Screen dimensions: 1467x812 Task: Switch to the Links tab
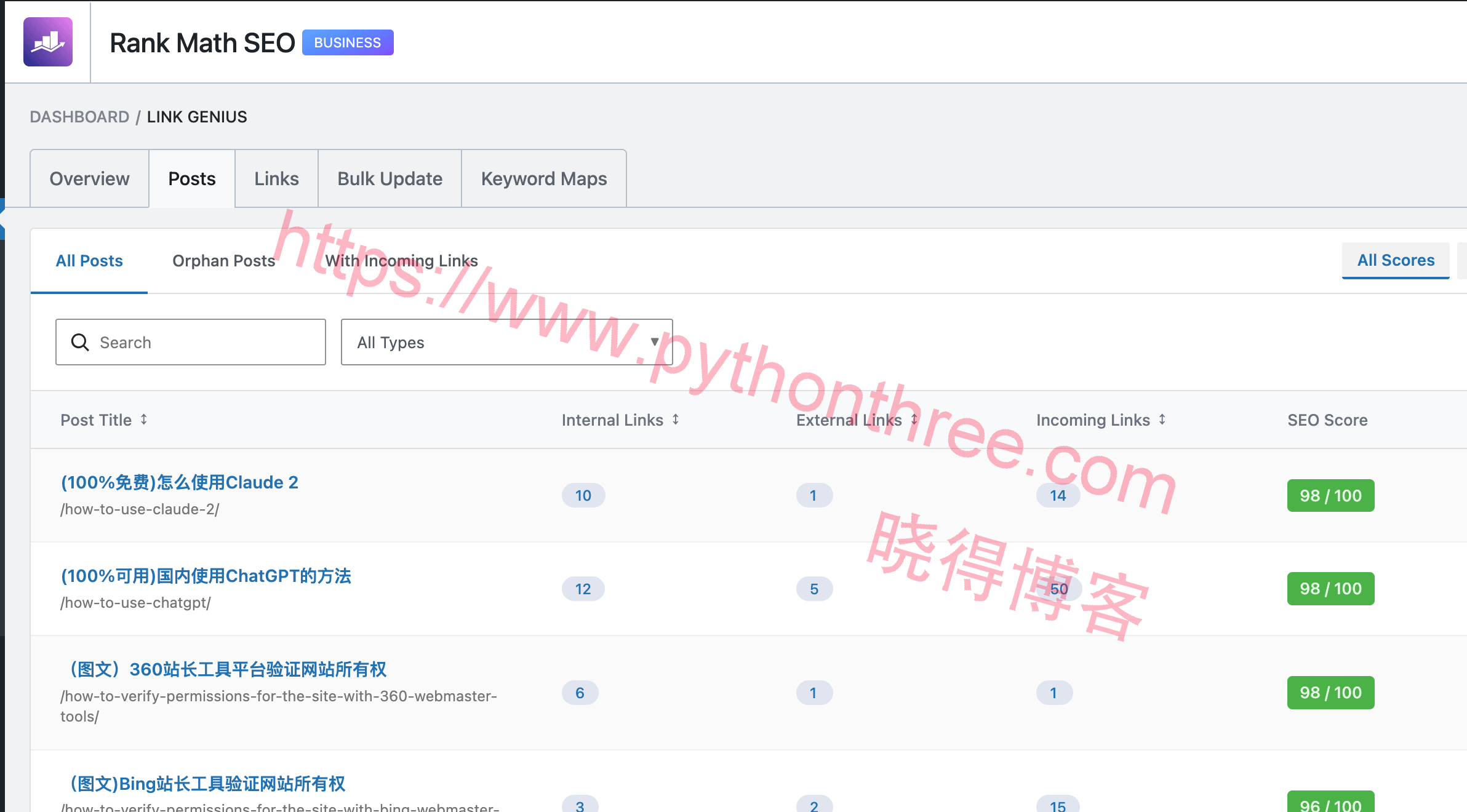pos(276,178)
